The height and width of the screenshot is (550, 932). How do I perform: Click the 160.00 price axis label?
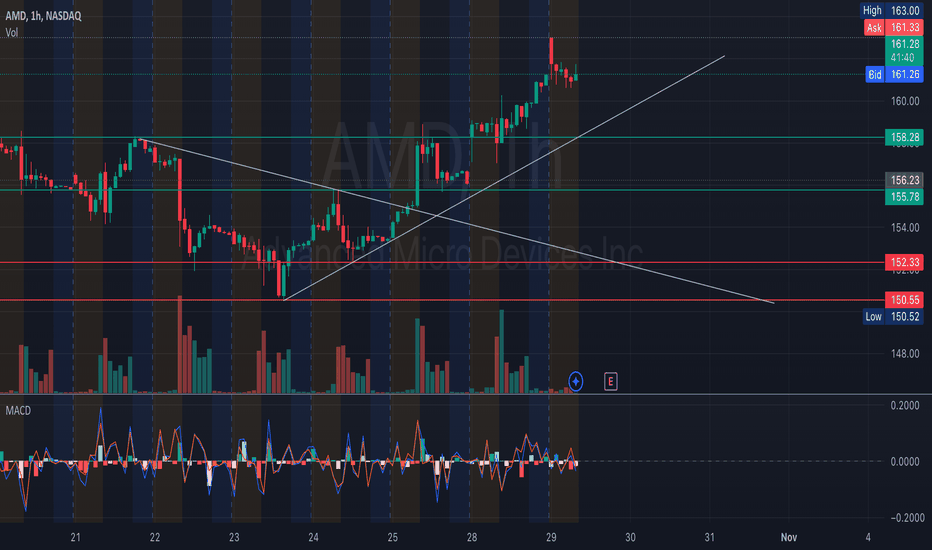click(x=905, y=101)
